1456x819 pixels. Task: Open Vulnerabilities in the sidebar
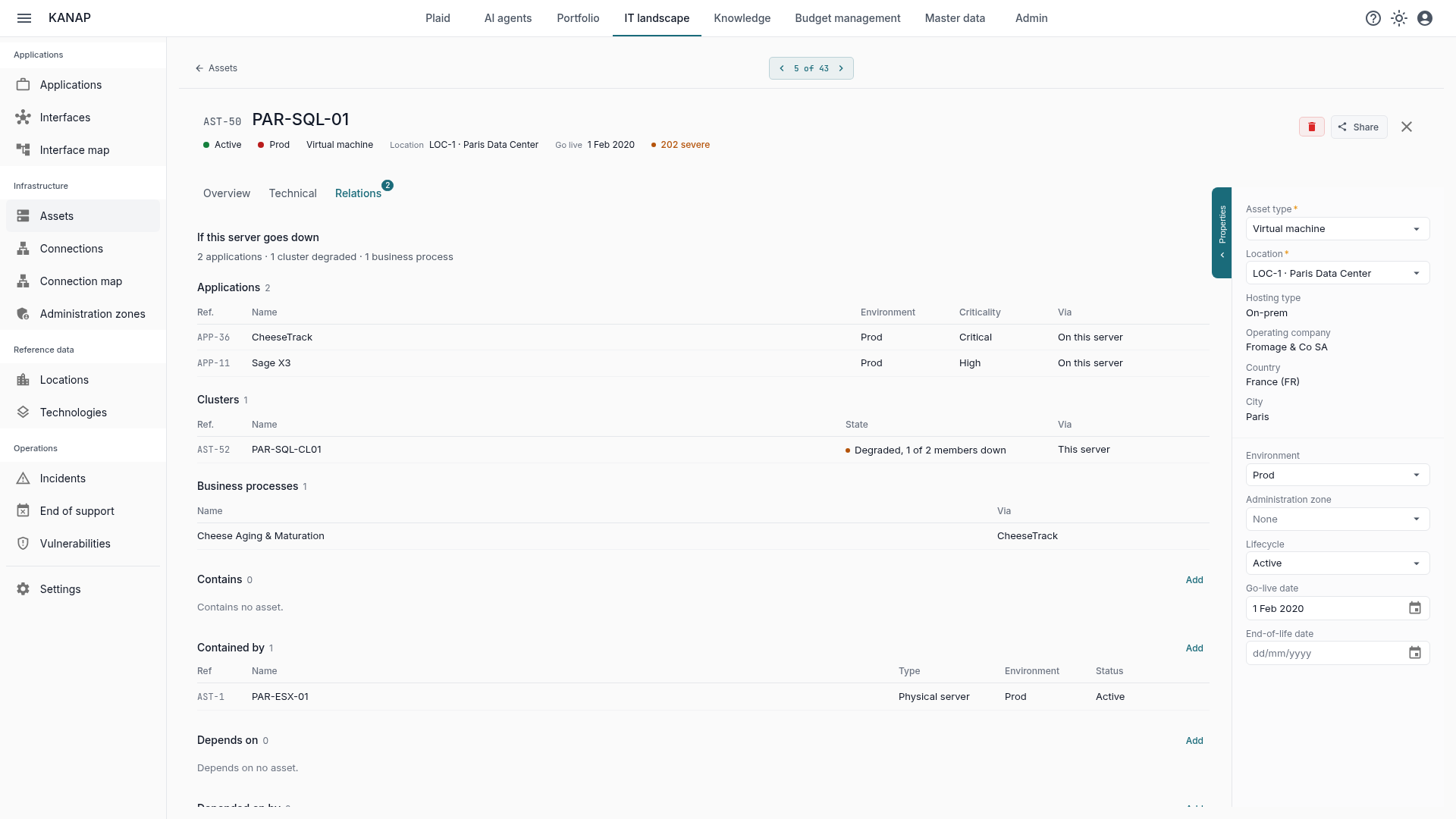(x=83, y=544)
